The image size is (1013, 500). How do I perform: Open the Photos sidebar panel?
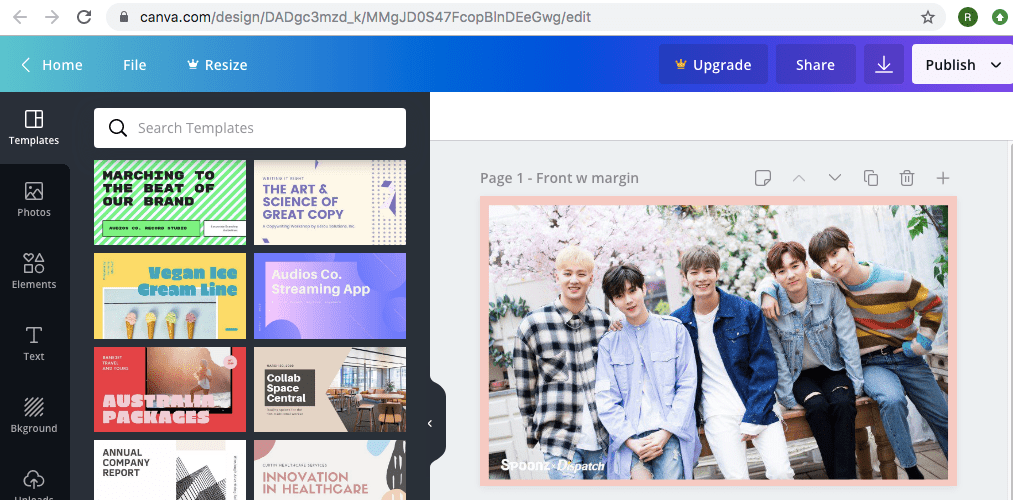coord(34,199)
